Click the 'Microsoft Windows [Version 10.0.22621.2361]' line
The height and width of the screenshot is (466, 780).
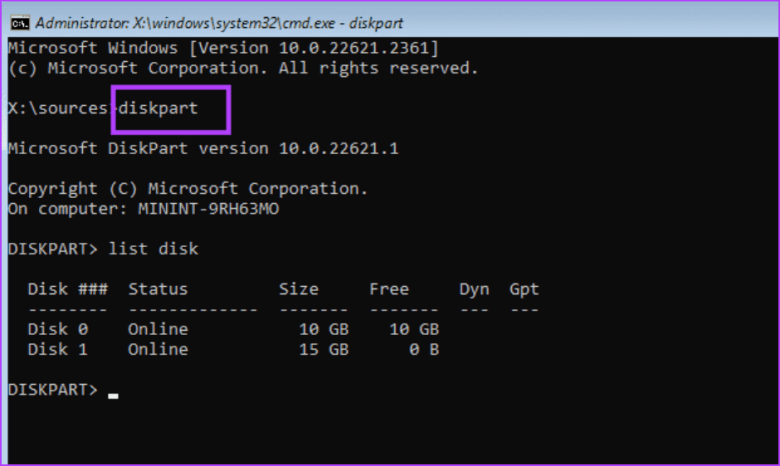[223, 48]
